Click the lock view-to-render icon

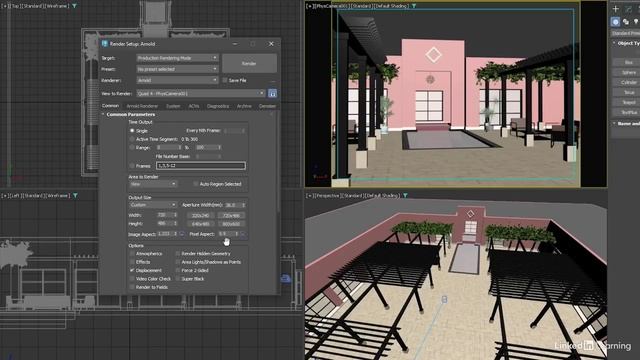[x=272, y=93]
